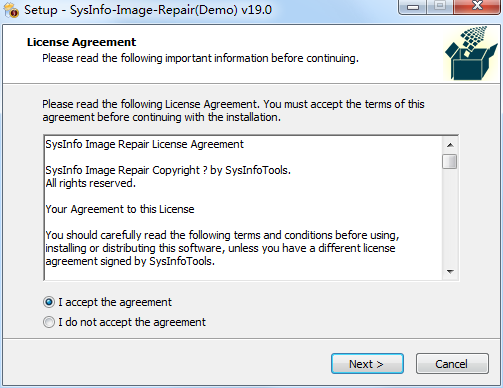Select the 'I do not accept the agreement' radio
503x388 pixels.
pos(49,322)
